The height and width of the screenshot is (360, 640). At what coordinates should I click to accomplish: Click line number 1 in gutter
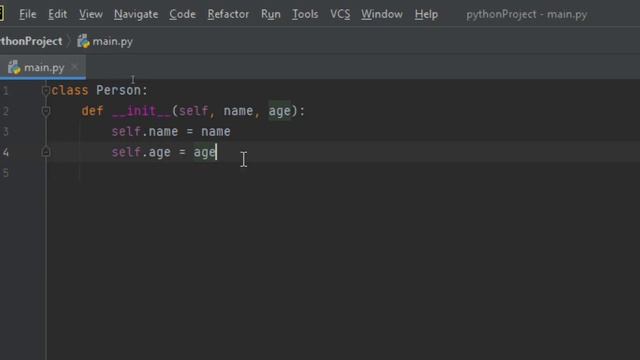(5, 91)
